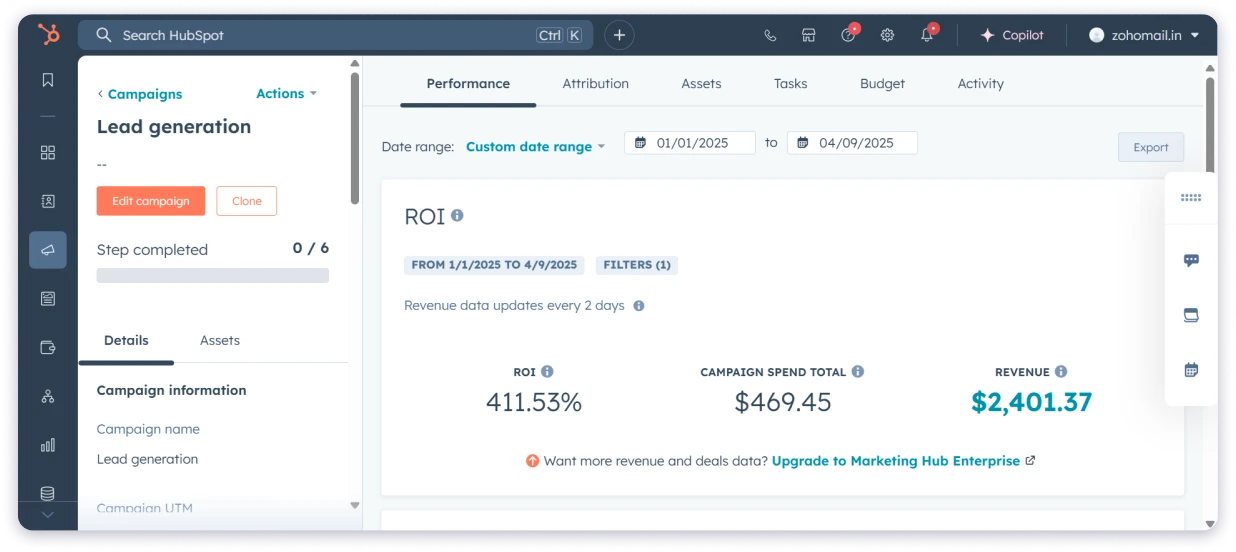
Task: Open the keypad grid icon in right panel
Action: [x=1191, y=198]
